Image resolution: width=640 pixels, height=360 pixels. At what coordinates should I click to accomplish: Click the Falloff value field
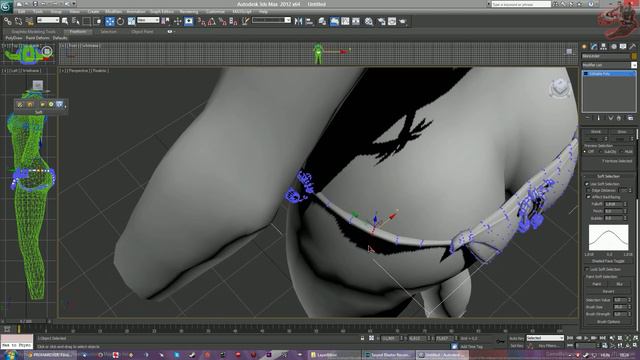pos(613,204)
